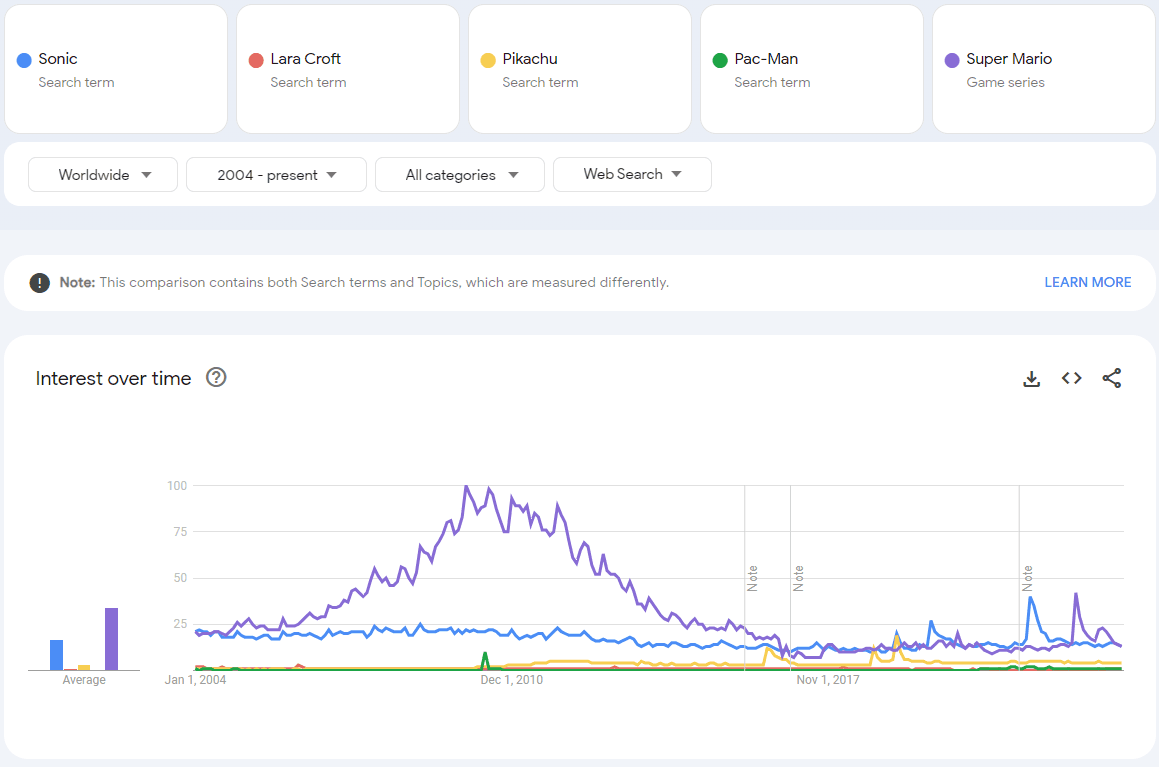Share the Interest over time chart
1159x767 pixels.
click(1112, 378)
